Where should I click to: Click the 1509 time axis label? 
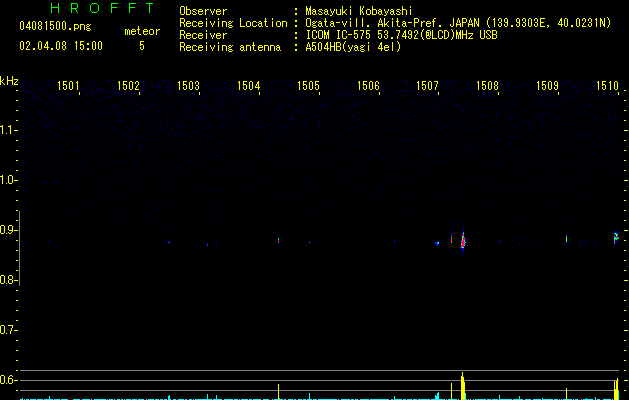click(x=548, y=86)
